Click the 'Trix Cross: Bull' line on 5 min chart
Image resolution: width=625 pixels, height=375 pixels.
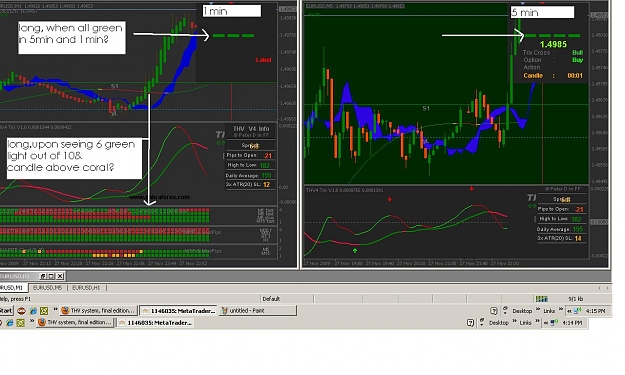tap(553, 53)
